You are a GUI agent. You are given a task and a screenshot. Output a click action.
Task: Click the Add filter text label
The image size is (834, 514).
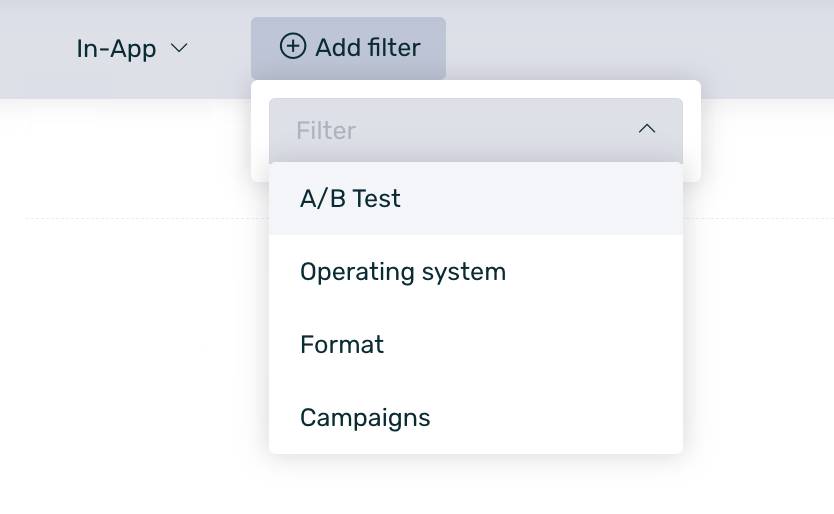(x=367, y=47)
